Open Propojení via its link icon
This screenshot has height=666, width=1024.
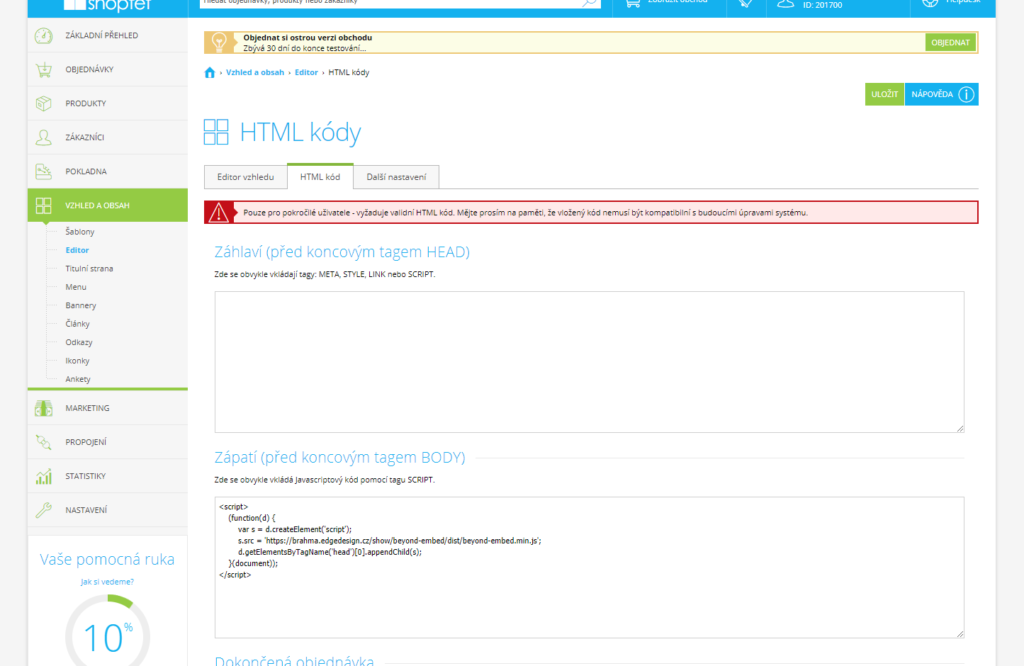pyautogui.click(x=44, y=442)
